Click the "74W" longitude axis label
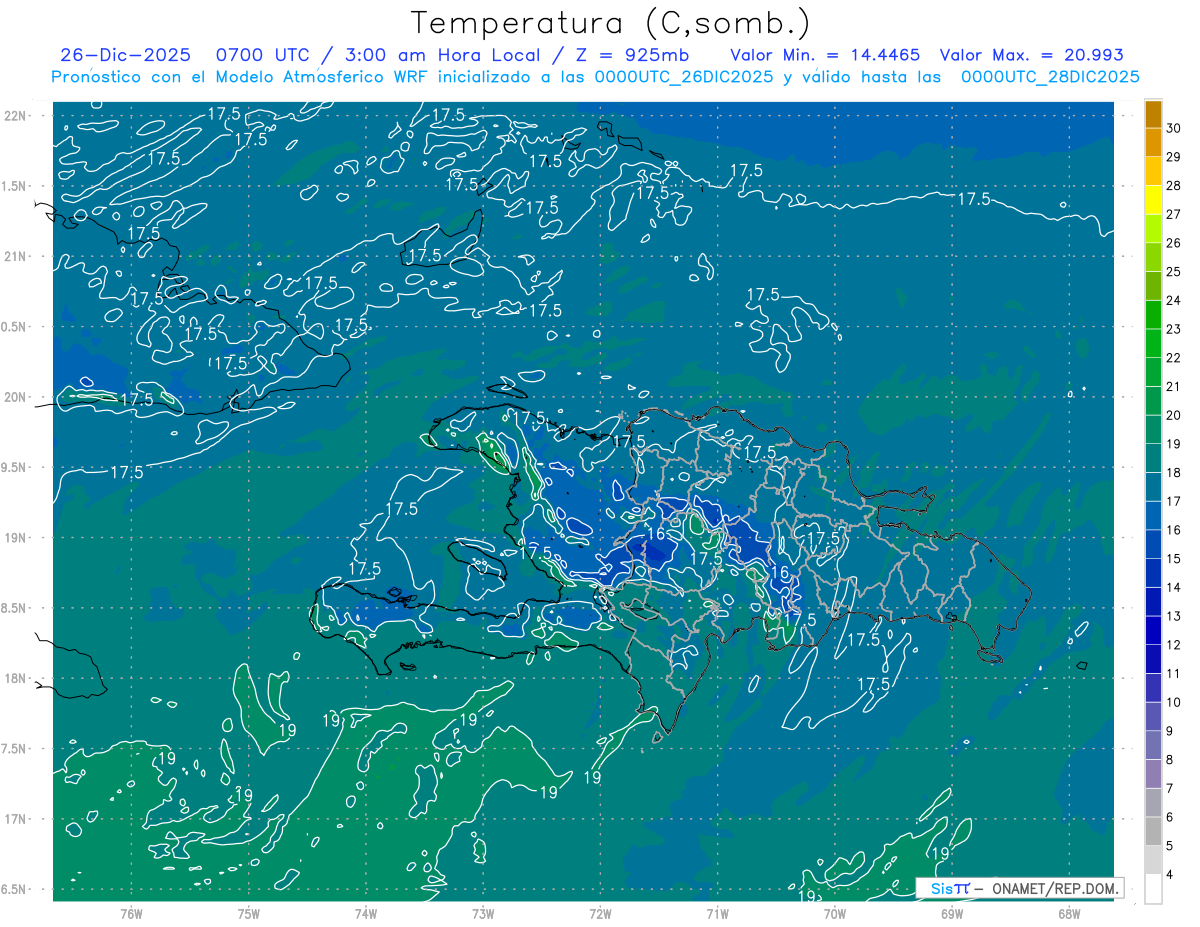The height and width of the screenshot is (927, 1200). pyautogui.click(x=366, y=914)
